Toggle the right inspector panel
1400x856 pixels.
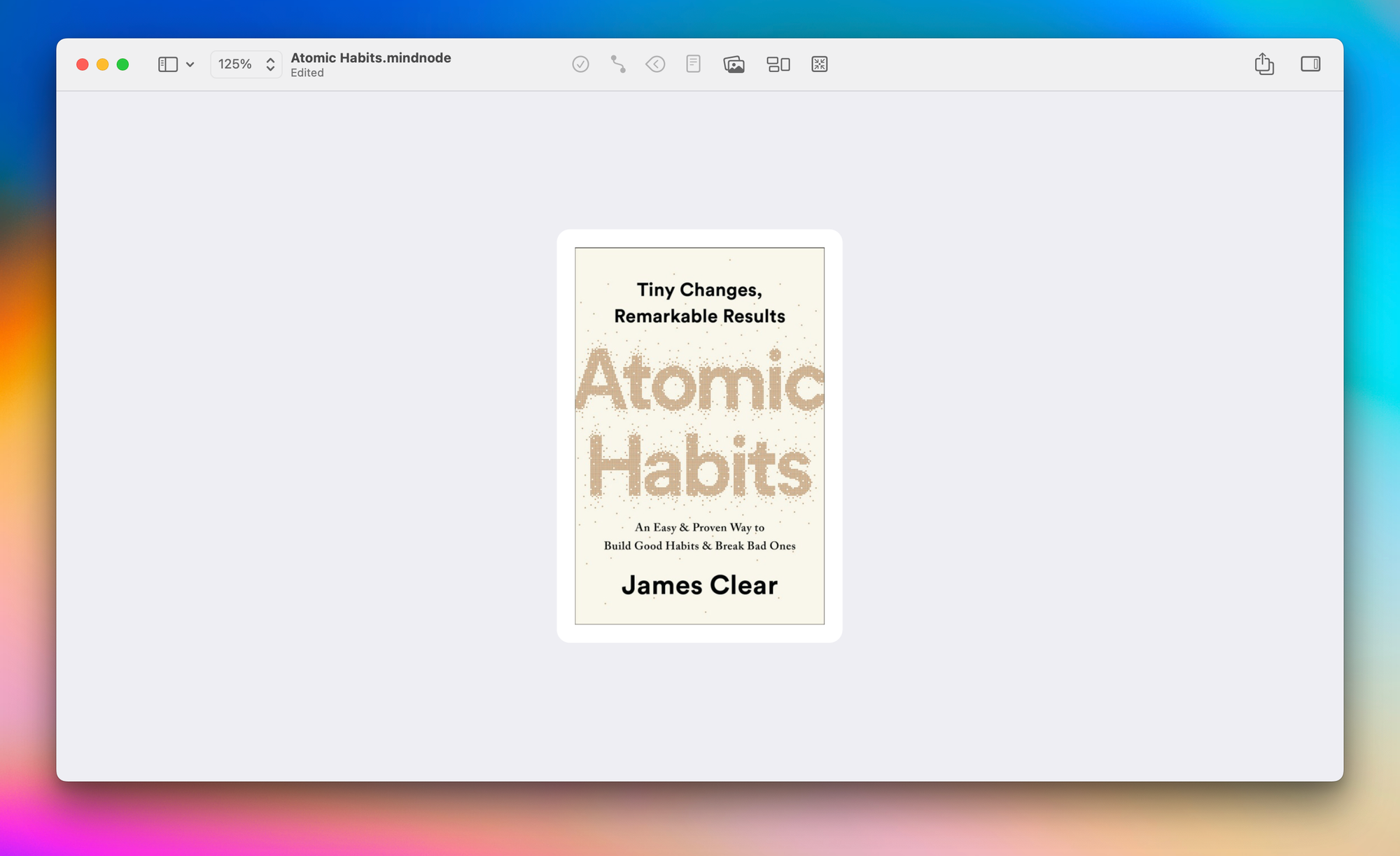(x=1310, y=64)
